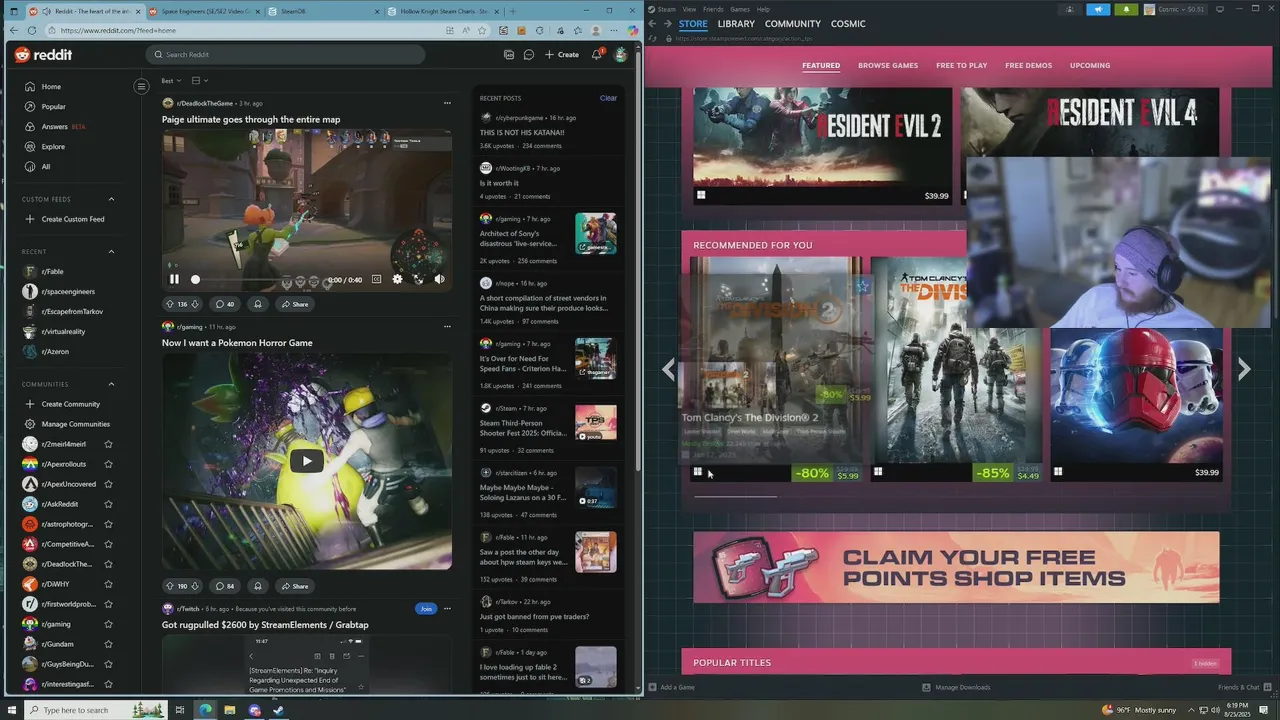Click Create post button on Reddit

click(x=562, y=54)
